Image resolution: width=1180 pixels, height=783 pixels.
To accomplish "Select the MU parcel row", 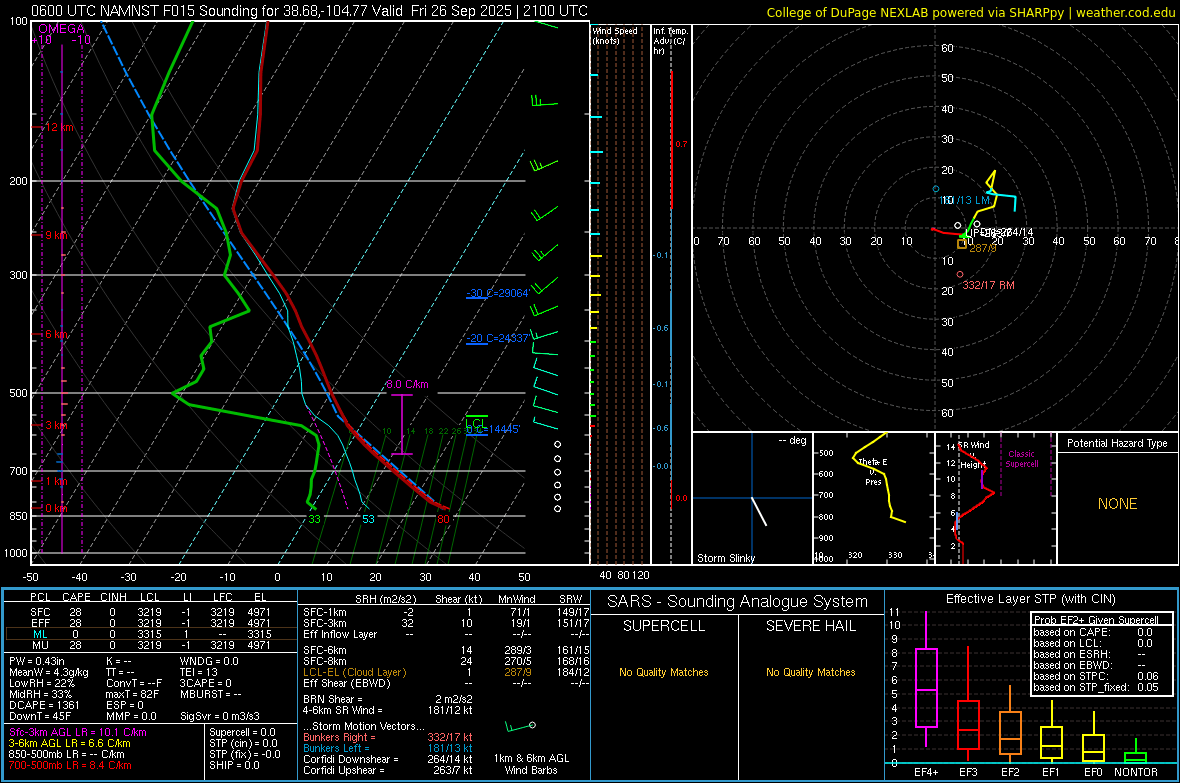I will click(x=151, y=644).
